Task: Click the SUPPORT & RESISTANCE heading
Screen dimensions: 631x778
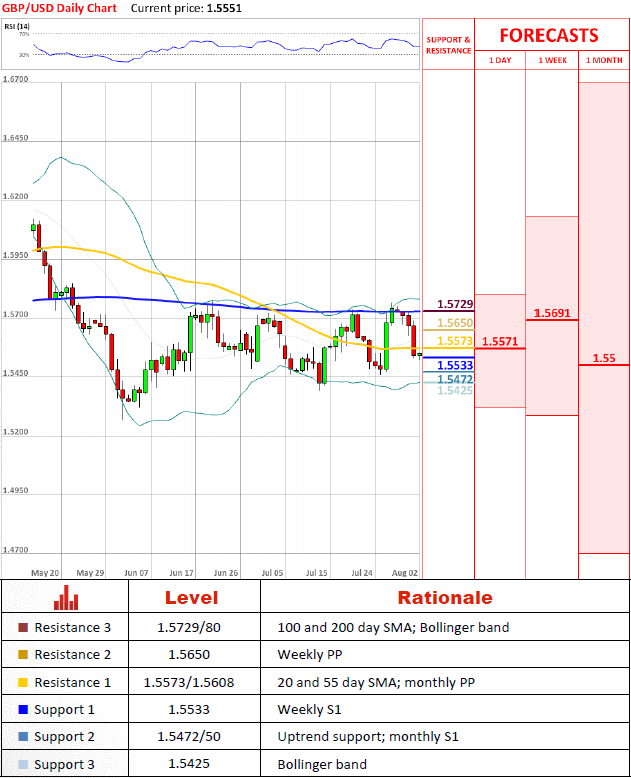Action: click(x=448, y=45)
